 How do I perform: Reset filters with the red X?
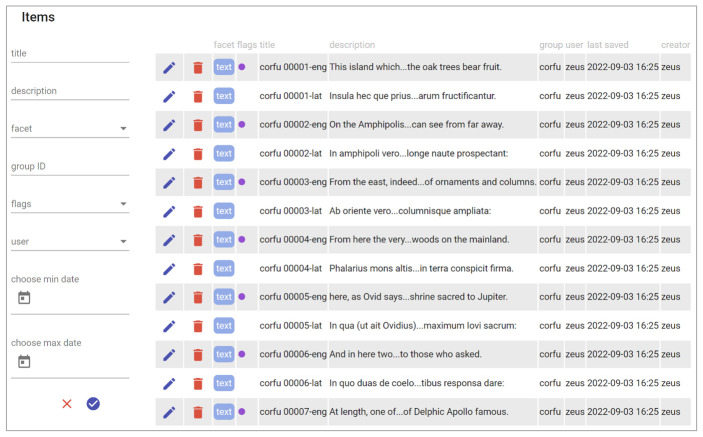tap(67, 404)
